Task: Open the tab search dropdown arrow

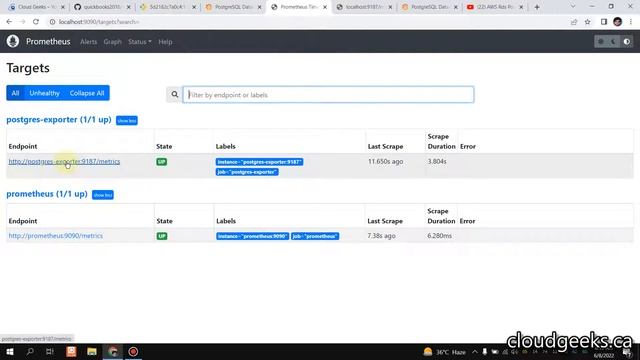Action: pyautogui.click(x=573, y=7)
